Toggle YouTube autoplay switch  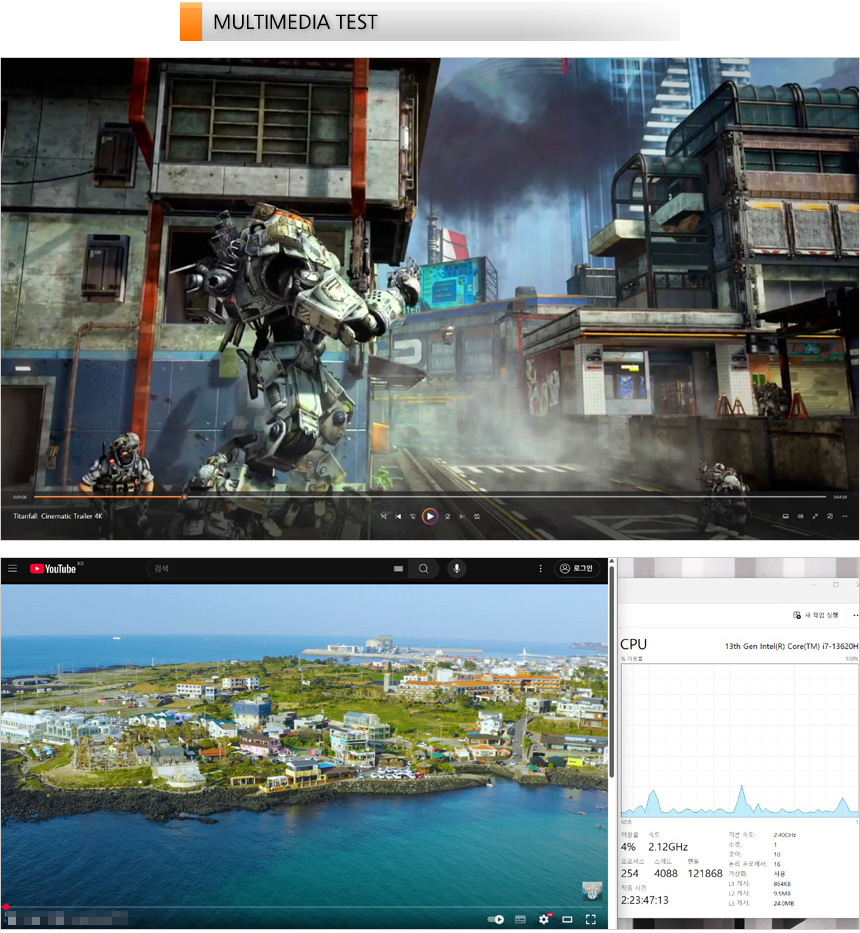496,919
